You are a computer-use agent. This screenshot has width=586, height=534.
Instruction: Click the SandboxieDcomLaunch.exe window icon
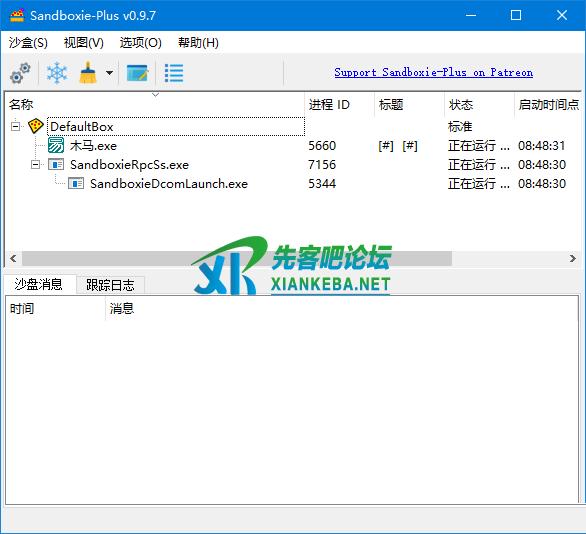(76, 183)
